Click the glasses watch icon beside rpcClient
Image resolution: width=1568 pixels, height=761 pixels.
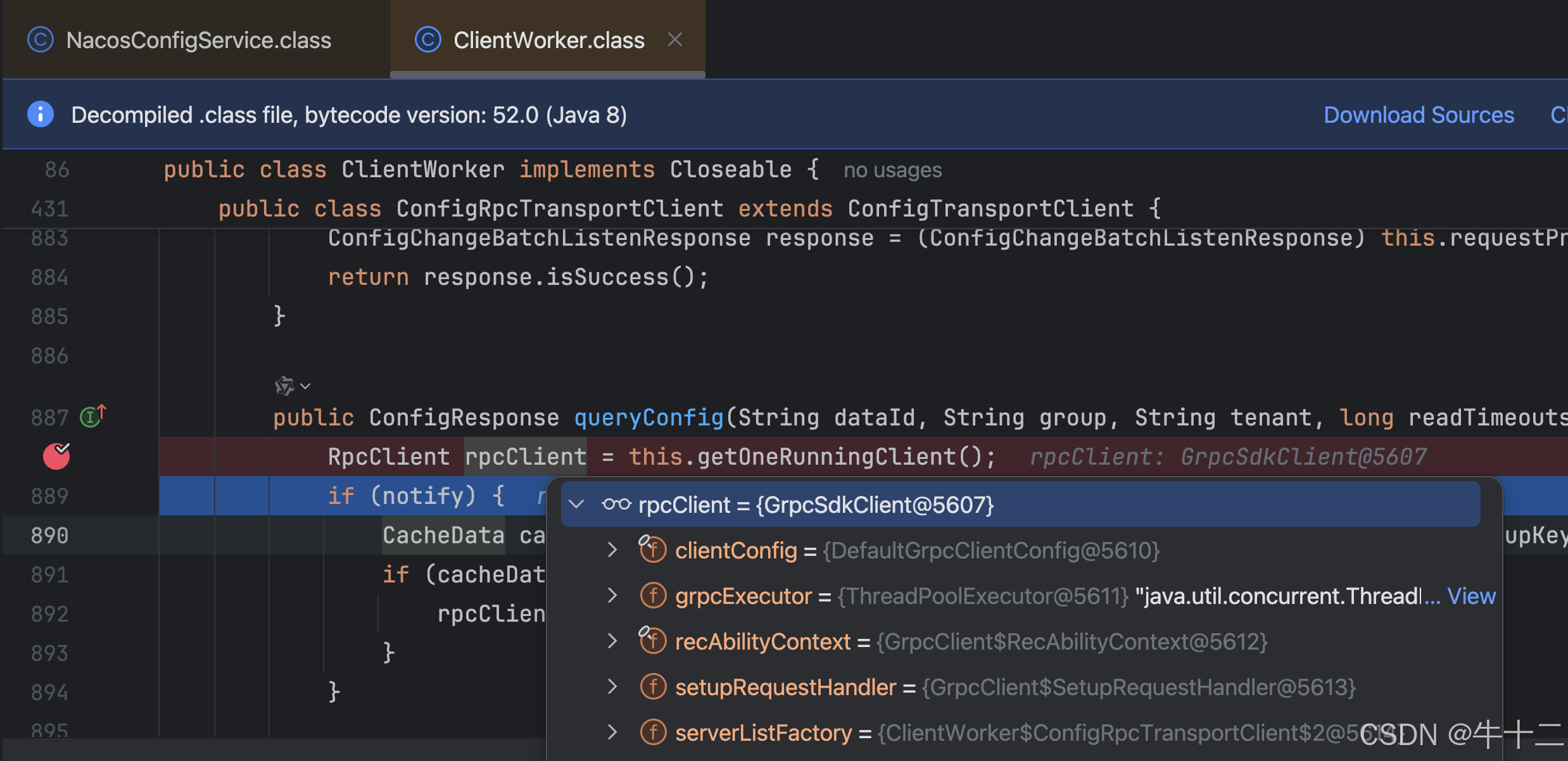(616, 505)
